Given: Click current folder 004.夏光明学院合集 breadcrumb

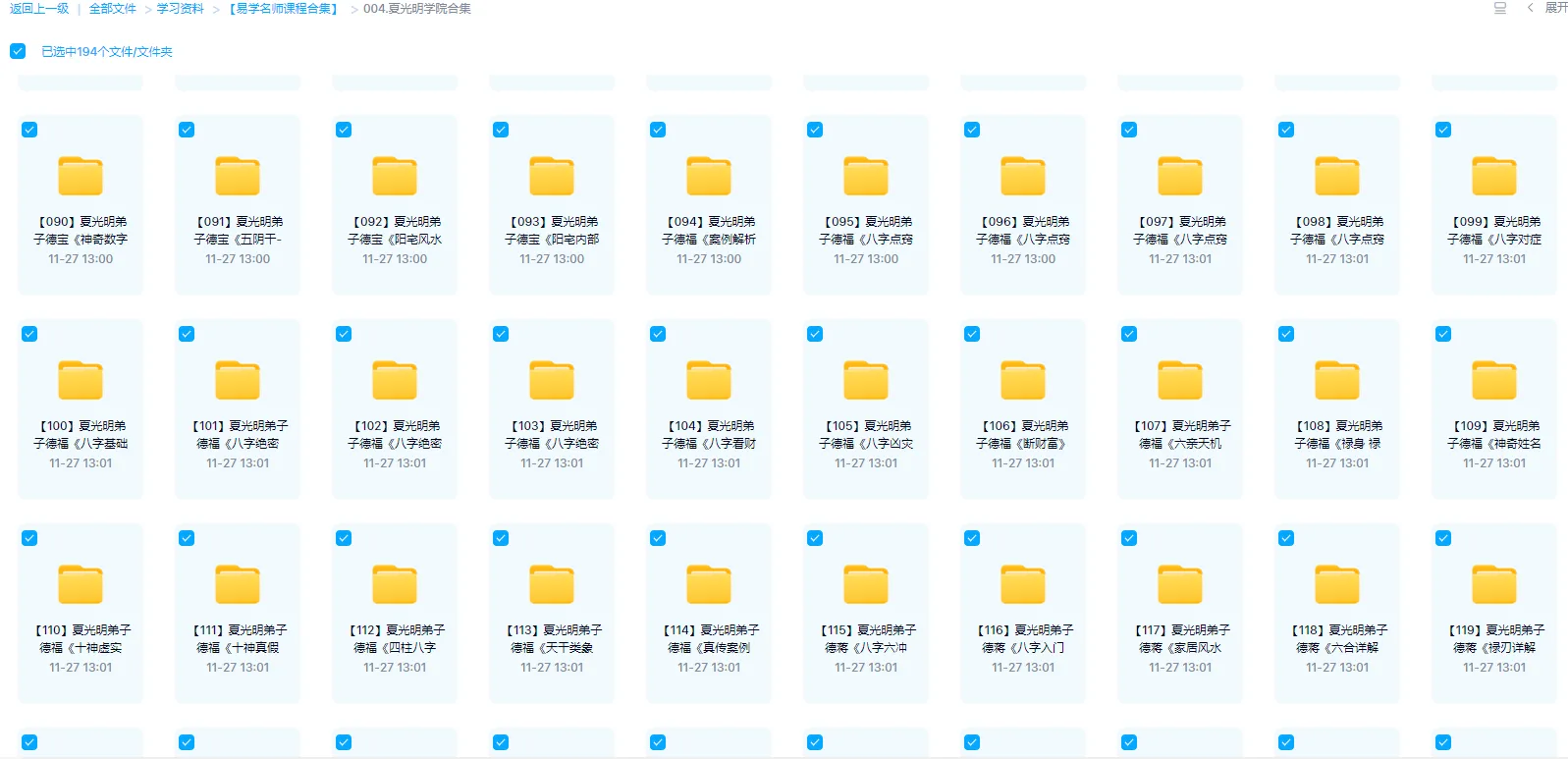Looking at the screenshot, I should click(417, 9).
